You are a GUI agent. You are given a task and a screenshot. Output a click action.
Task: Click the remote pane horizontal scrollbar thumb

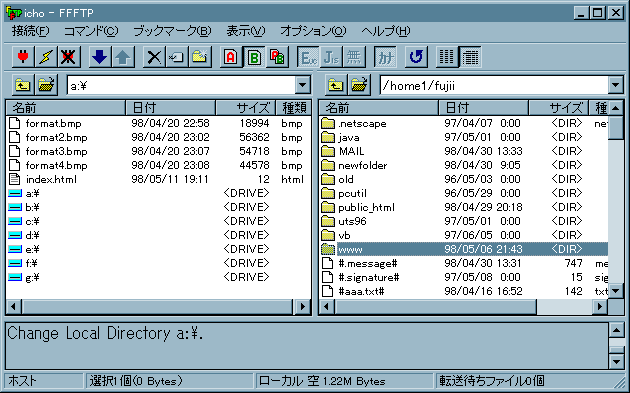tap(436, 307)
